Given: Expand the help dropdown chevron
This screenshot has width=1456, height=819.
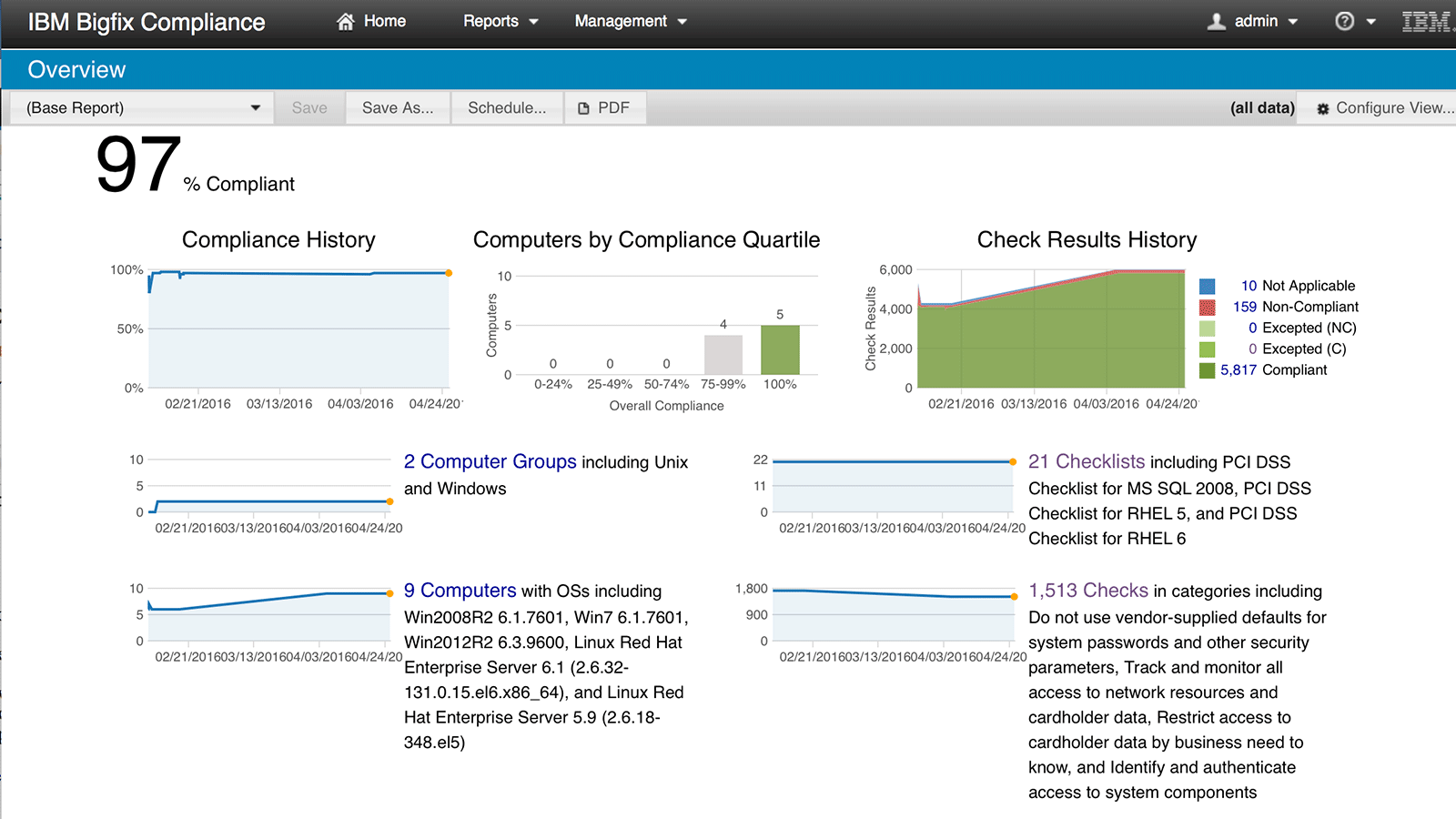Looking at the screenshot, I should pyautogui.click(x=1370, y=21).
